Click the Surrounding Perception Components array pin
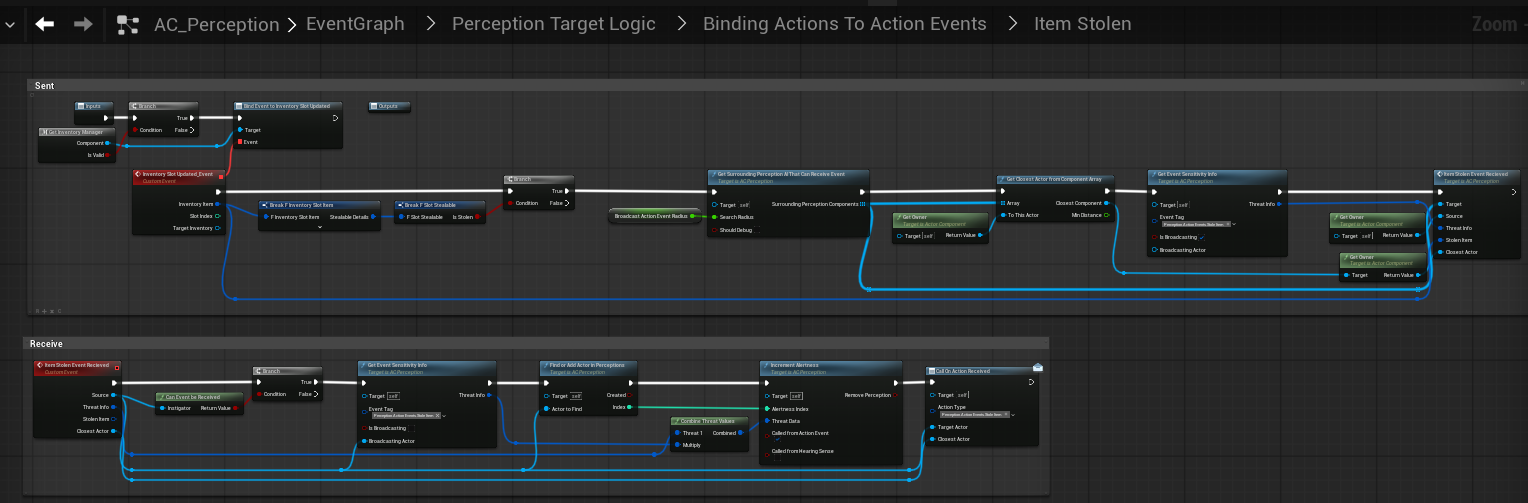This screenshot has width=1528, height=503. point(863,204)
